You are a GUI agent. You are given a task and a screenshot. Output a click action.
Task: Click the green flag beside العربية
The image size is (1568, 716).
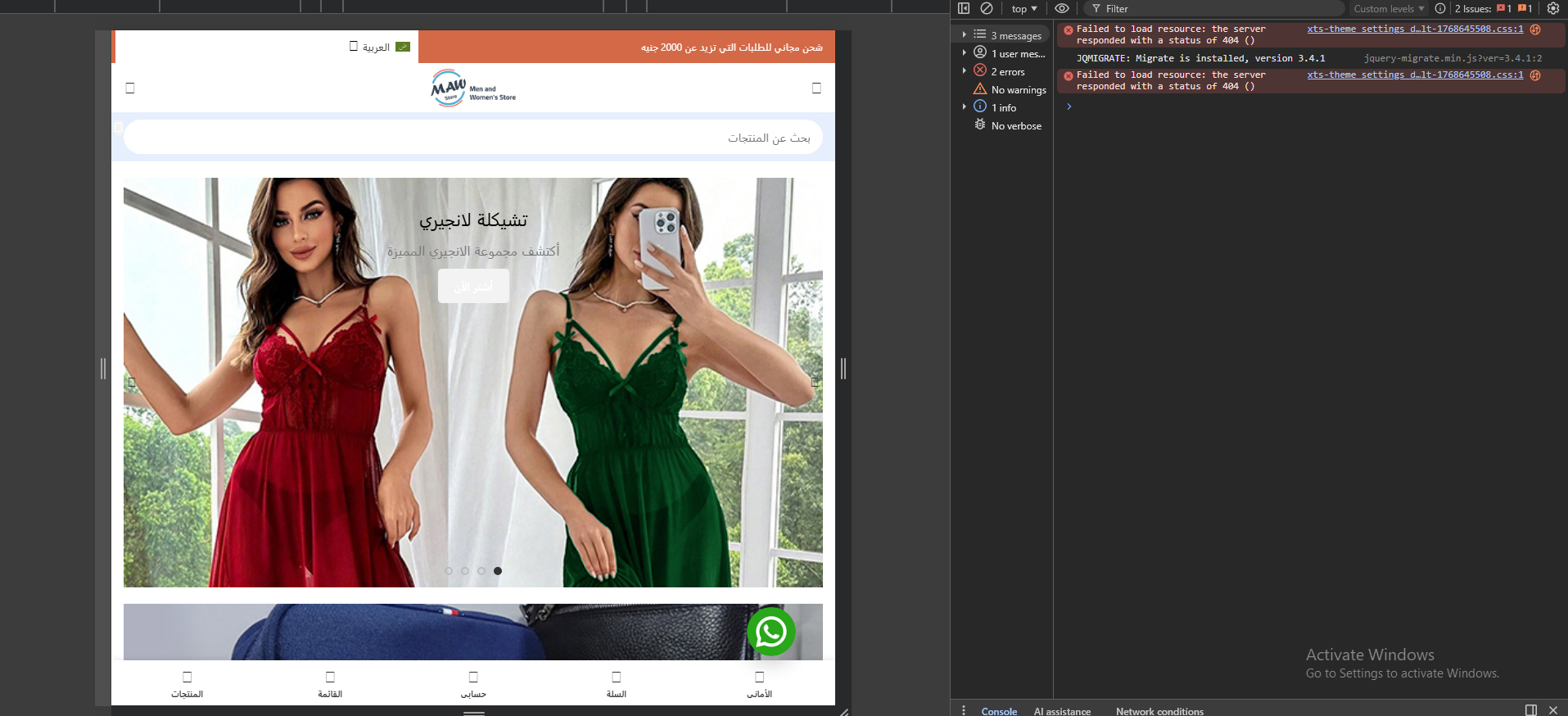pyautogui.click(x=403, y=47)
